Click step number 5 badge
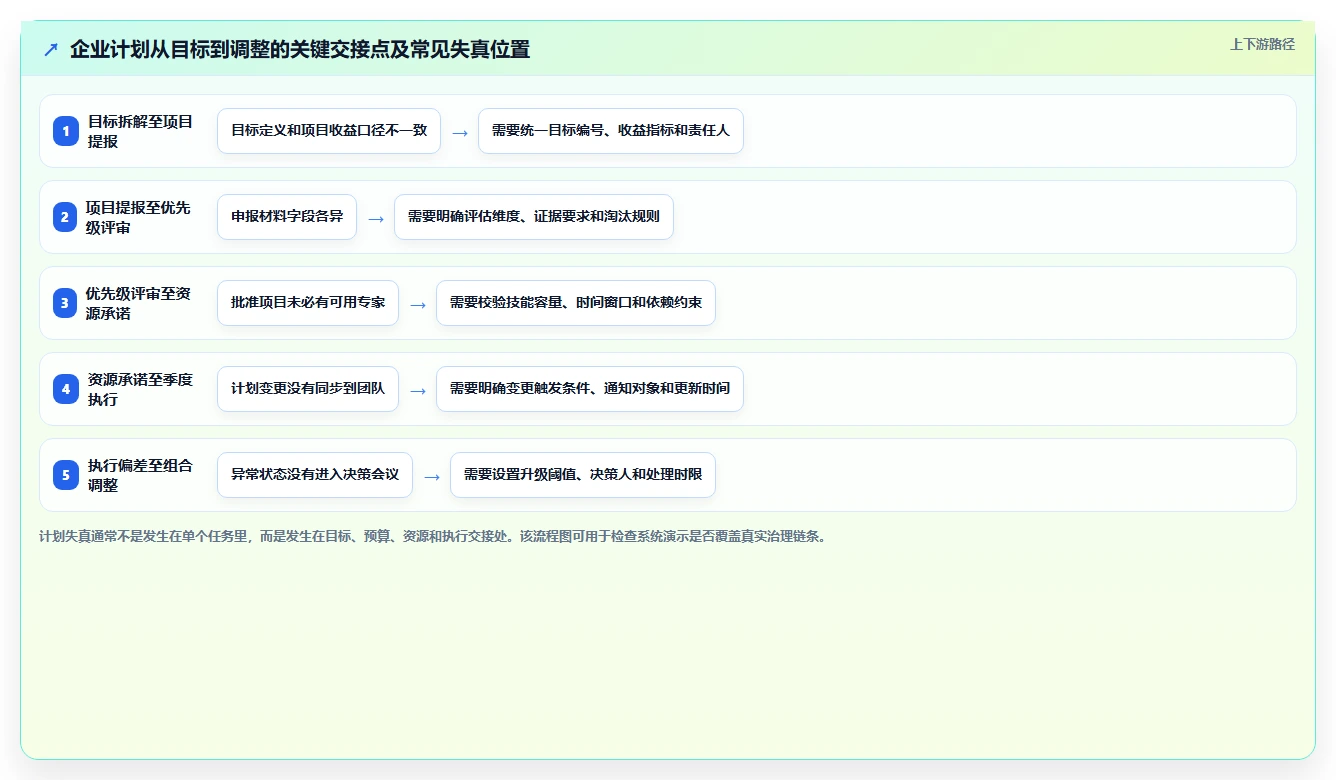This screenshot has height=780, width=1336. pos(66,475)
